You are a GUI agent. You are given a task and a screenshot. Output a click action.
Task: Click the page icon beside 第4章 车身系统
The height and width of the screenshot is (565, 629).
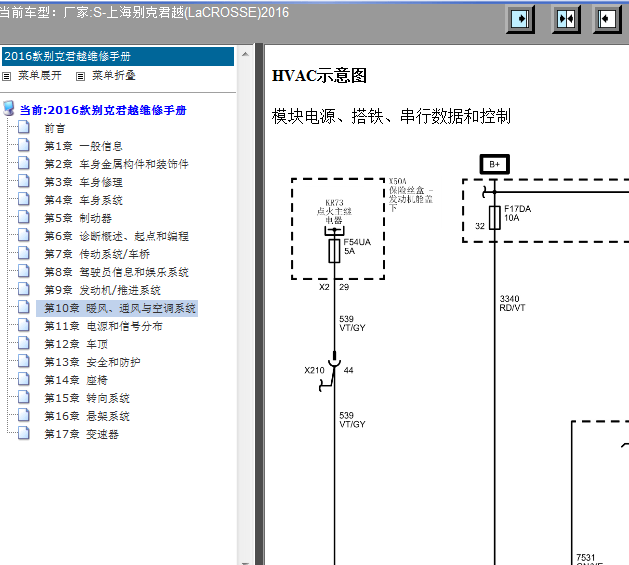click(x=24, y=199)
